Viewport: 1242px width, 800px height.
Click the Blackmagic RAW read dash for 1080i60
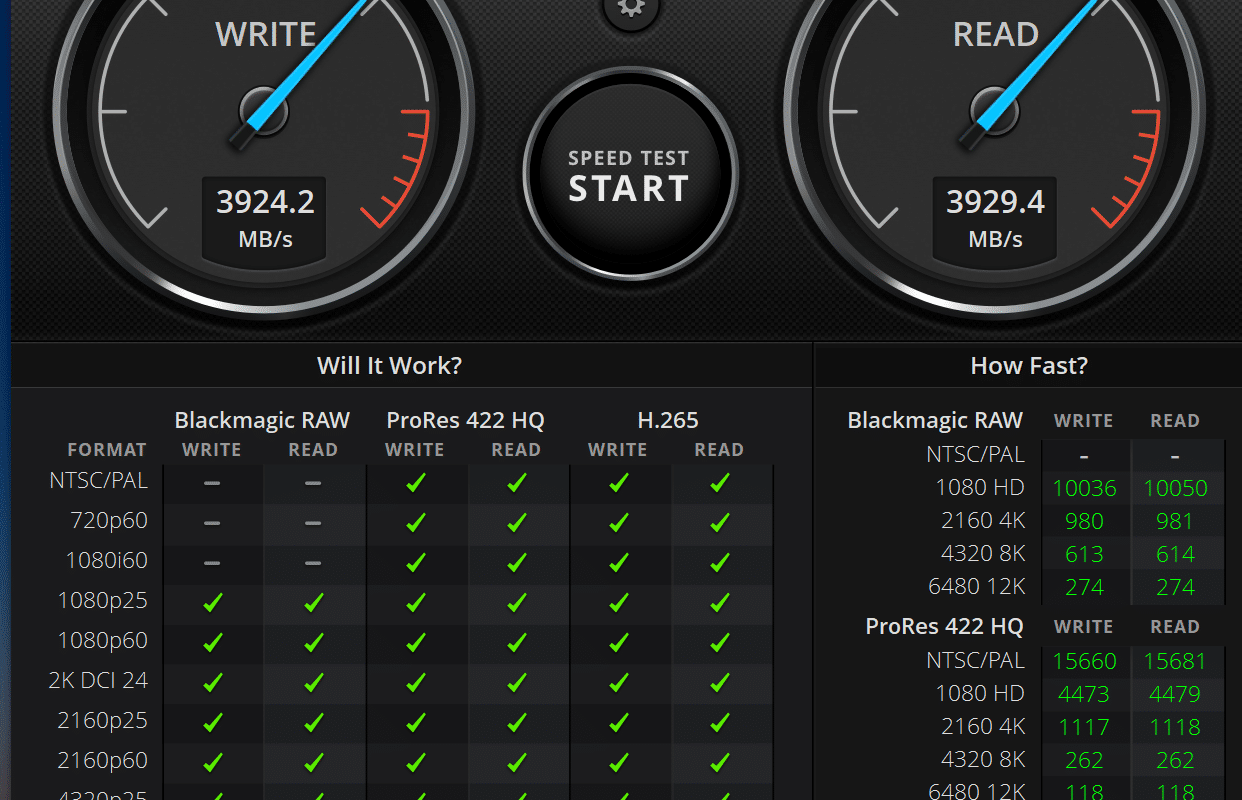(x=313, y=562)
